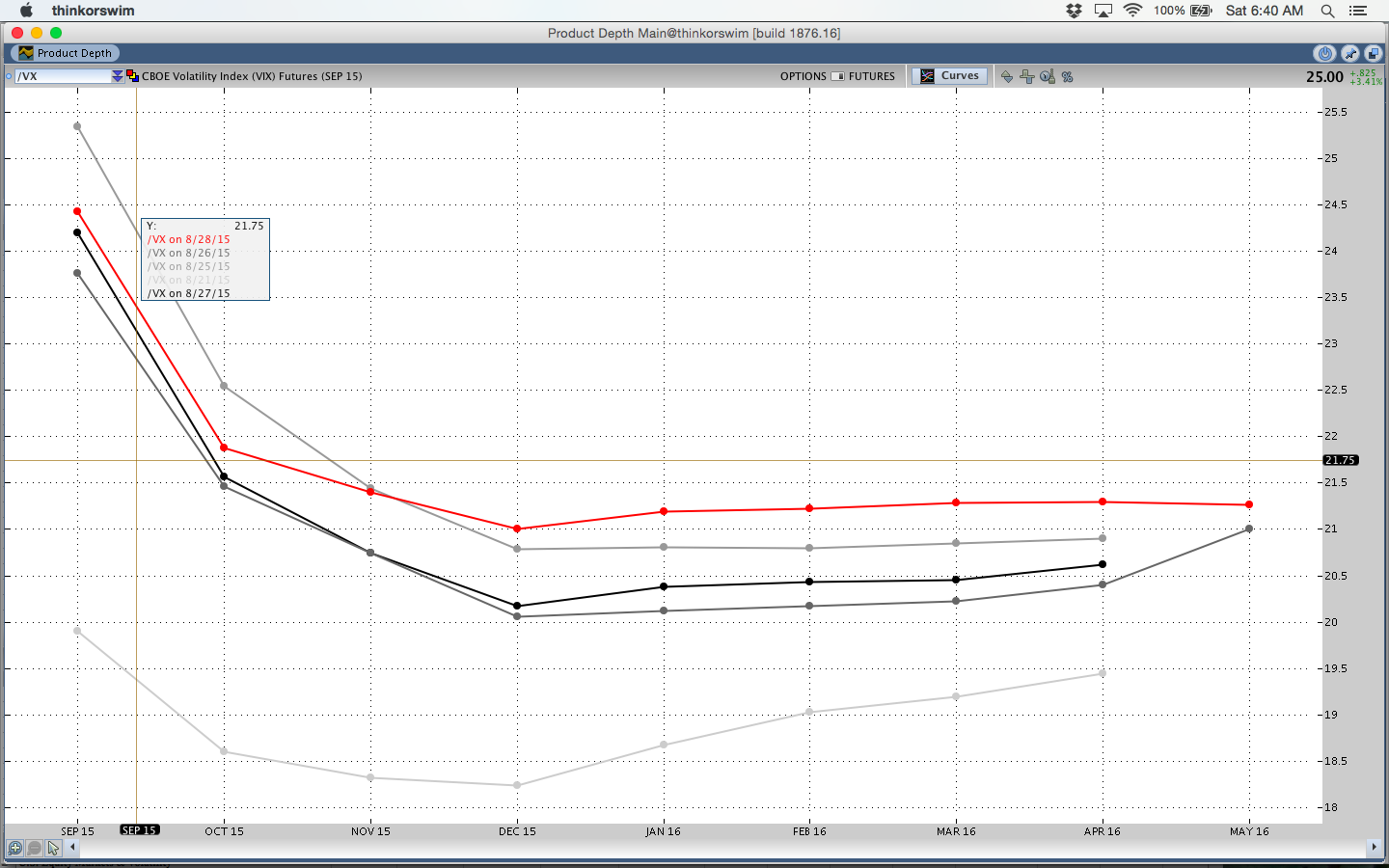Click the DEC 15 x-axis label
The image size is (1389, 868).
click(517, 831)
